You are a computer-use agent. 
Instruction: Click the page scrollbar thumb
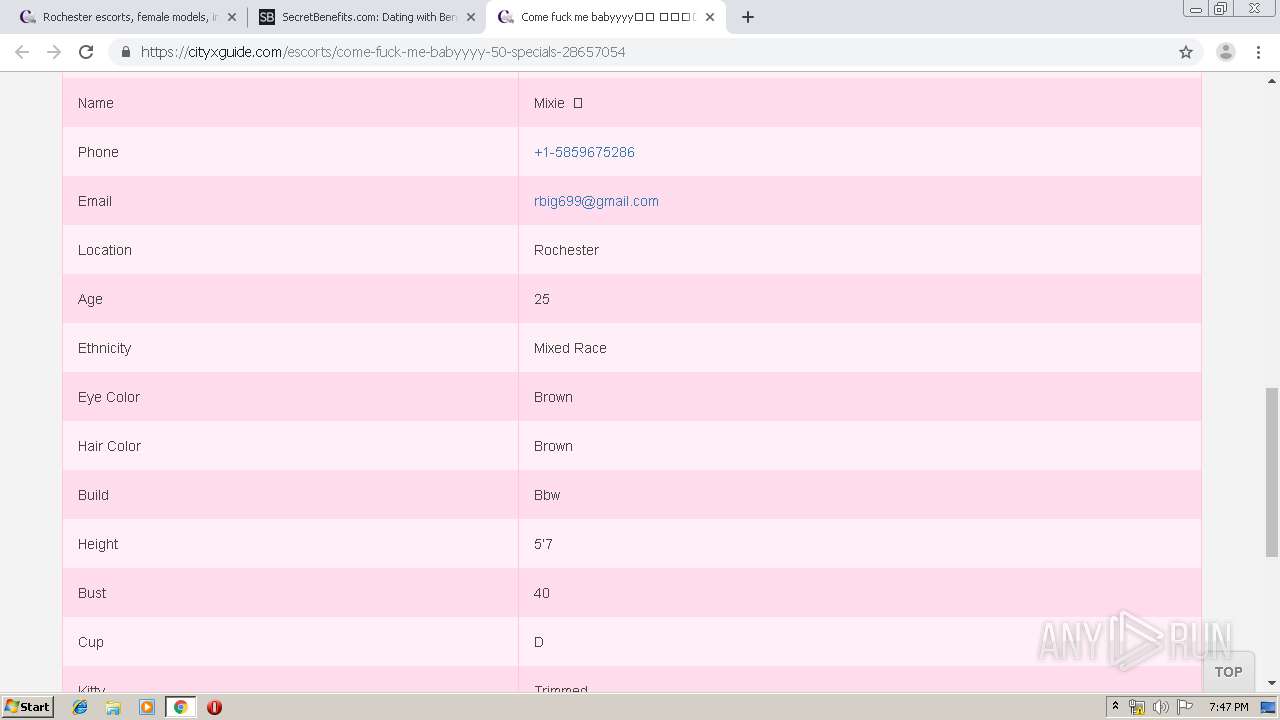pos(1272,472)
